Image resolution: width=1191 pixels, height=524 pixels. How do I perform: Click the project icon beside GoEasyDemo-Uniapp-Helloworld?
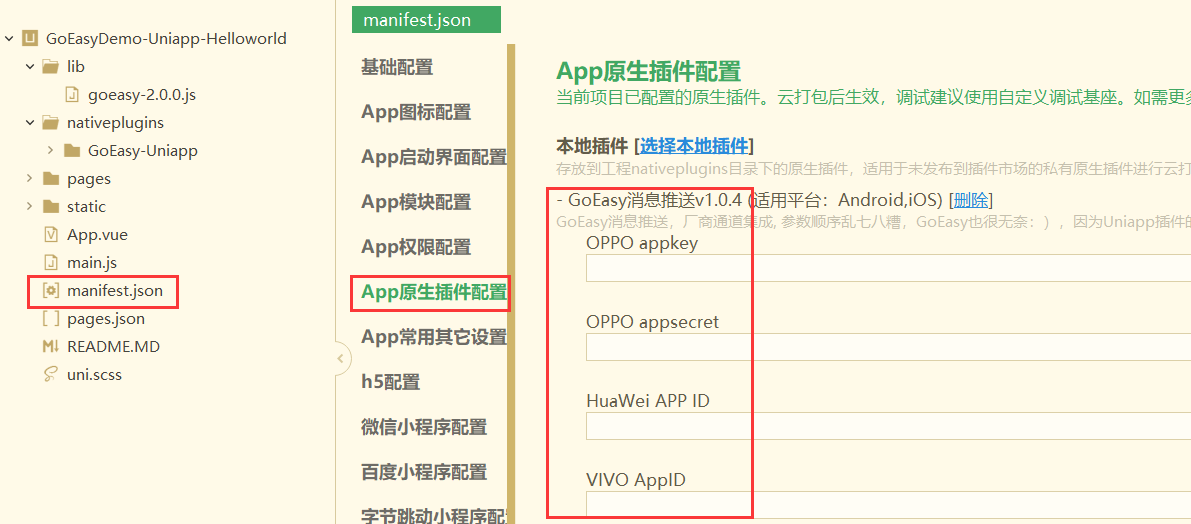point(31,38)
